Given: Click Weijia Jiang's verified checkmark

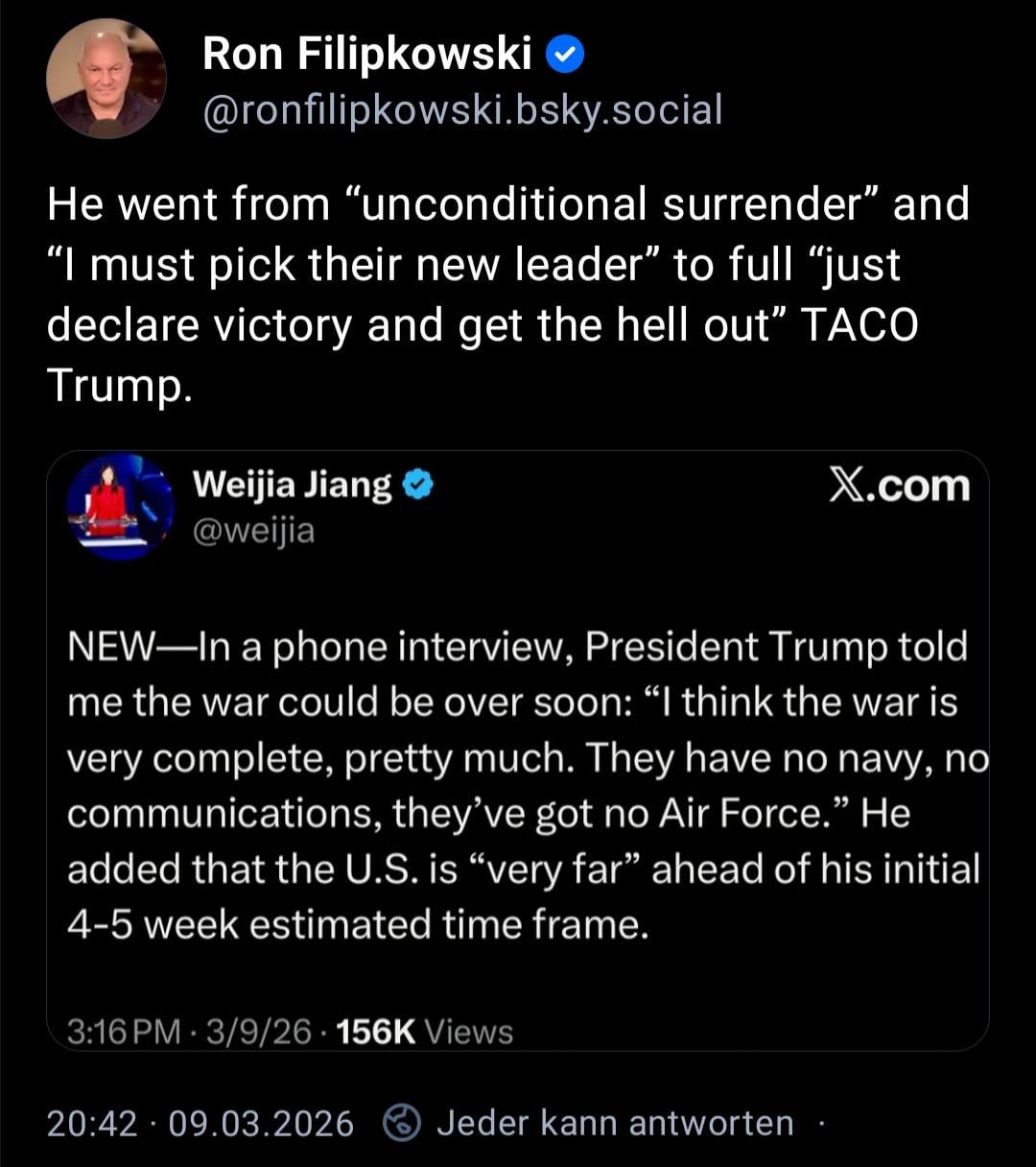Looking at the screenshot, I should tap(417, 486).
